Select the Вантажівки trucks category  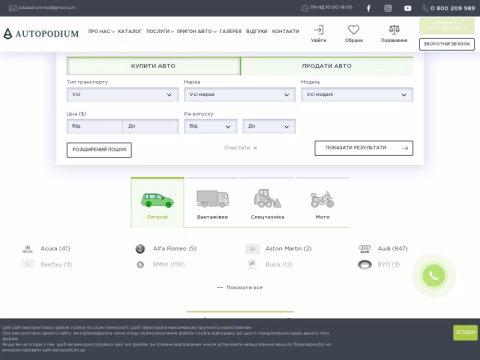coord(212,203)
